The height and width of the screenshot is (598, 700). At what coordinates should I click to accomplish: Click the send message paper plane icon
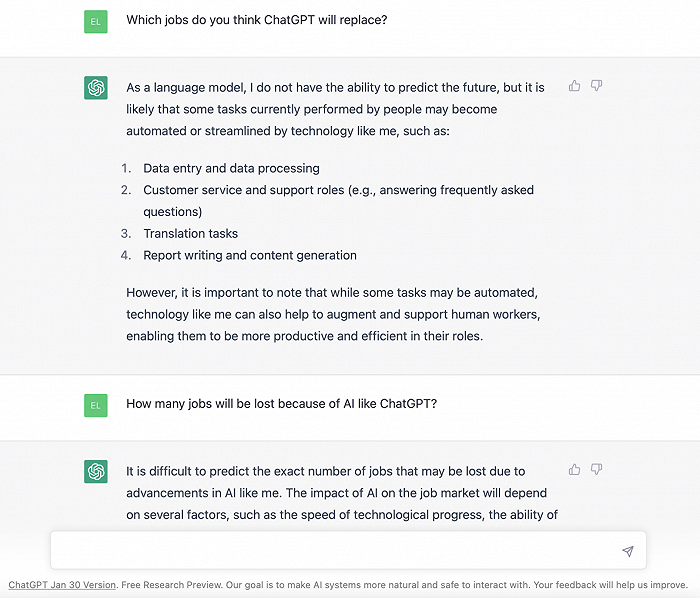tap(628, 551)
